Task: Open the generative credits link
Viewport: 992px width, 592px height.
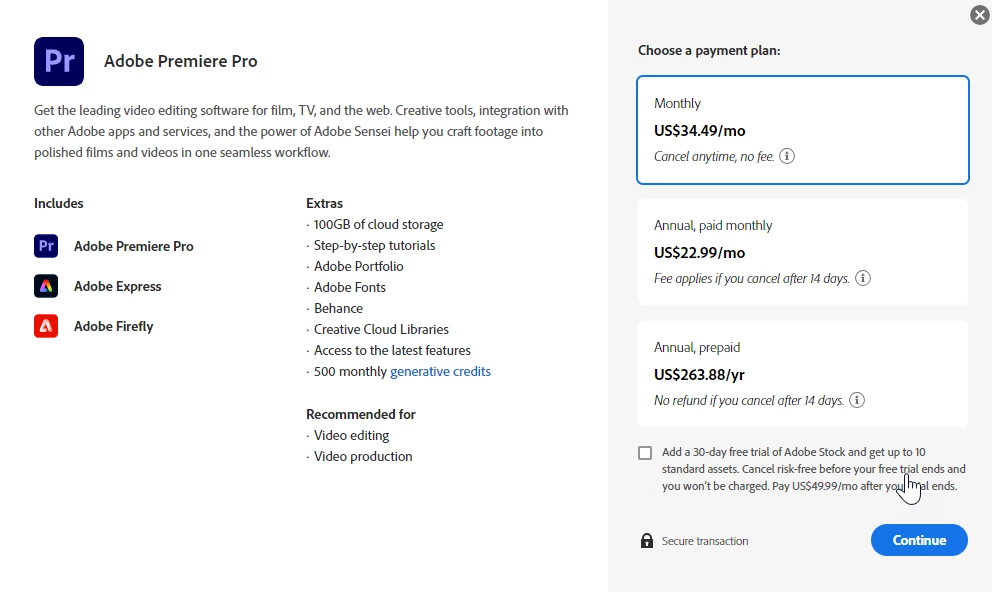Action: 440,371
